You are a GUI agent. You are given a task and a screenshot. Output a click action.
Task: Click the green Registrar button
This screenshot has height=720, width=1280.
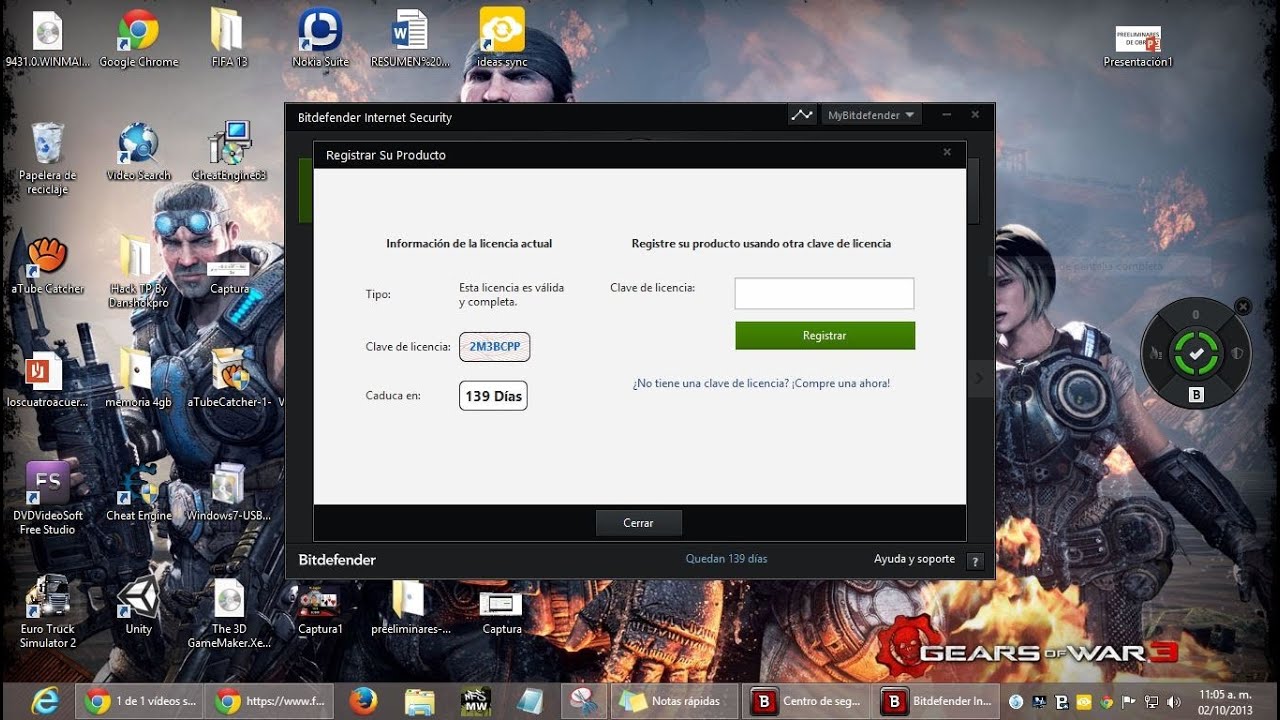[825, 336]
